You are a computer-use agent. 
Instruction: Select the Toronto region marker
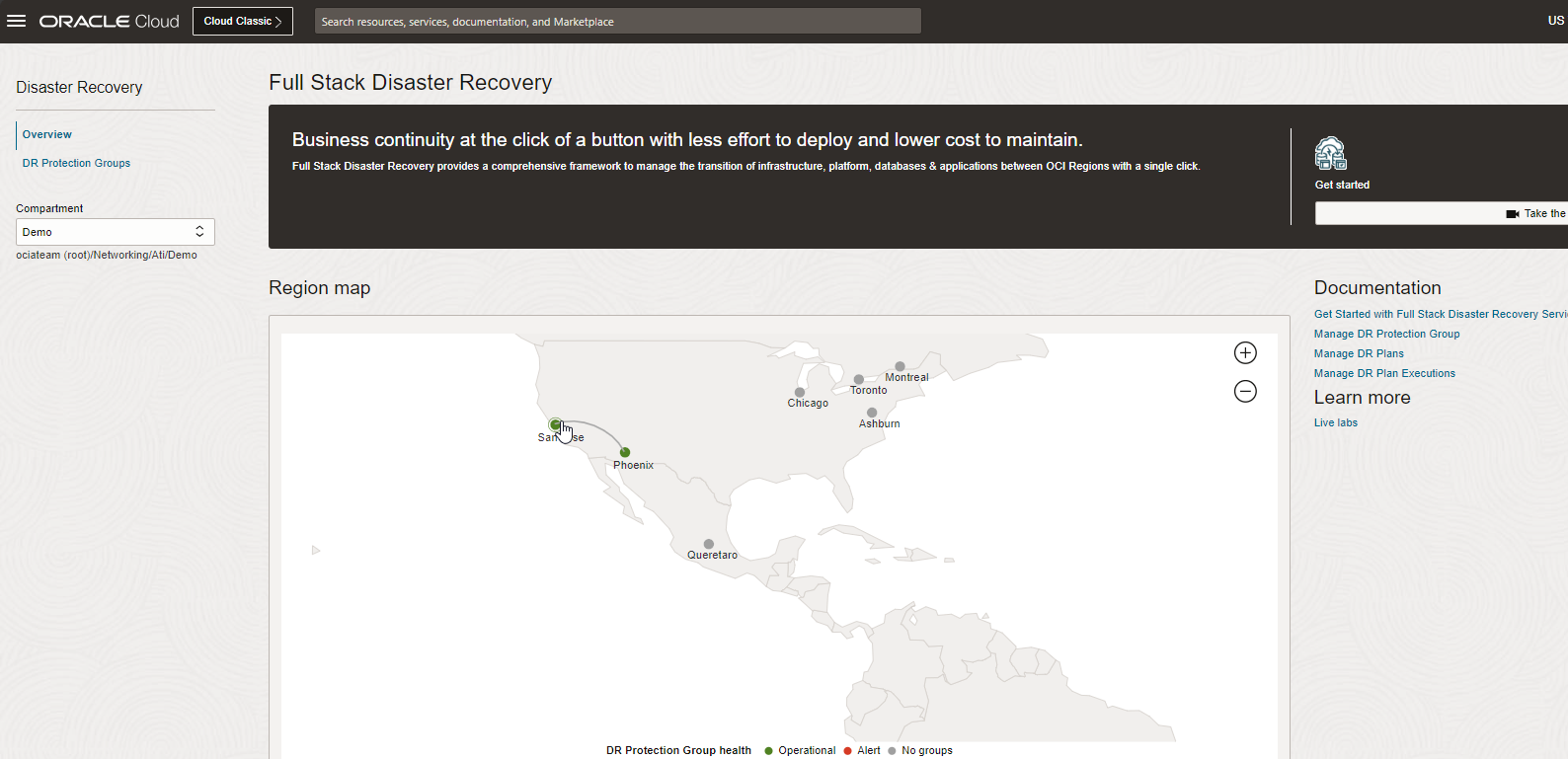(859, 379)
